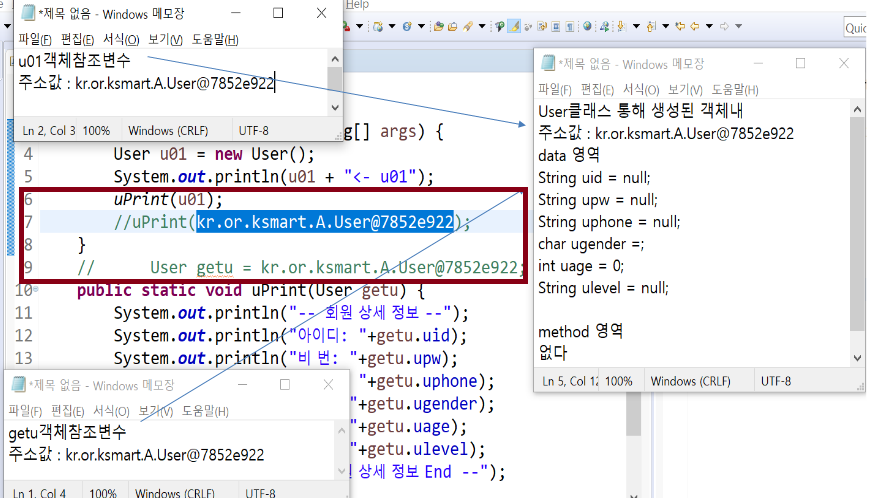Open 보기(V) menu in u01 Notepad window
The width and height of the screenshot is (884, 498).
click(x=165, y=39)
